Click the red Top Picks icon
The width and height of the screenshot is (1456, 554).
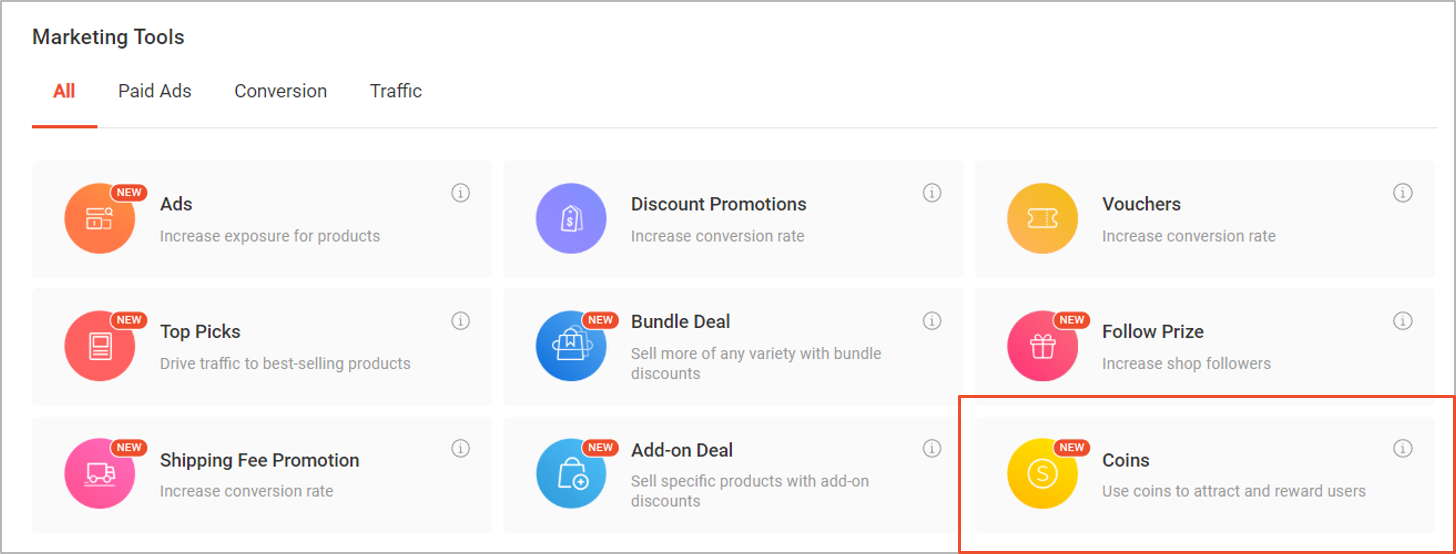pos(100,346)
